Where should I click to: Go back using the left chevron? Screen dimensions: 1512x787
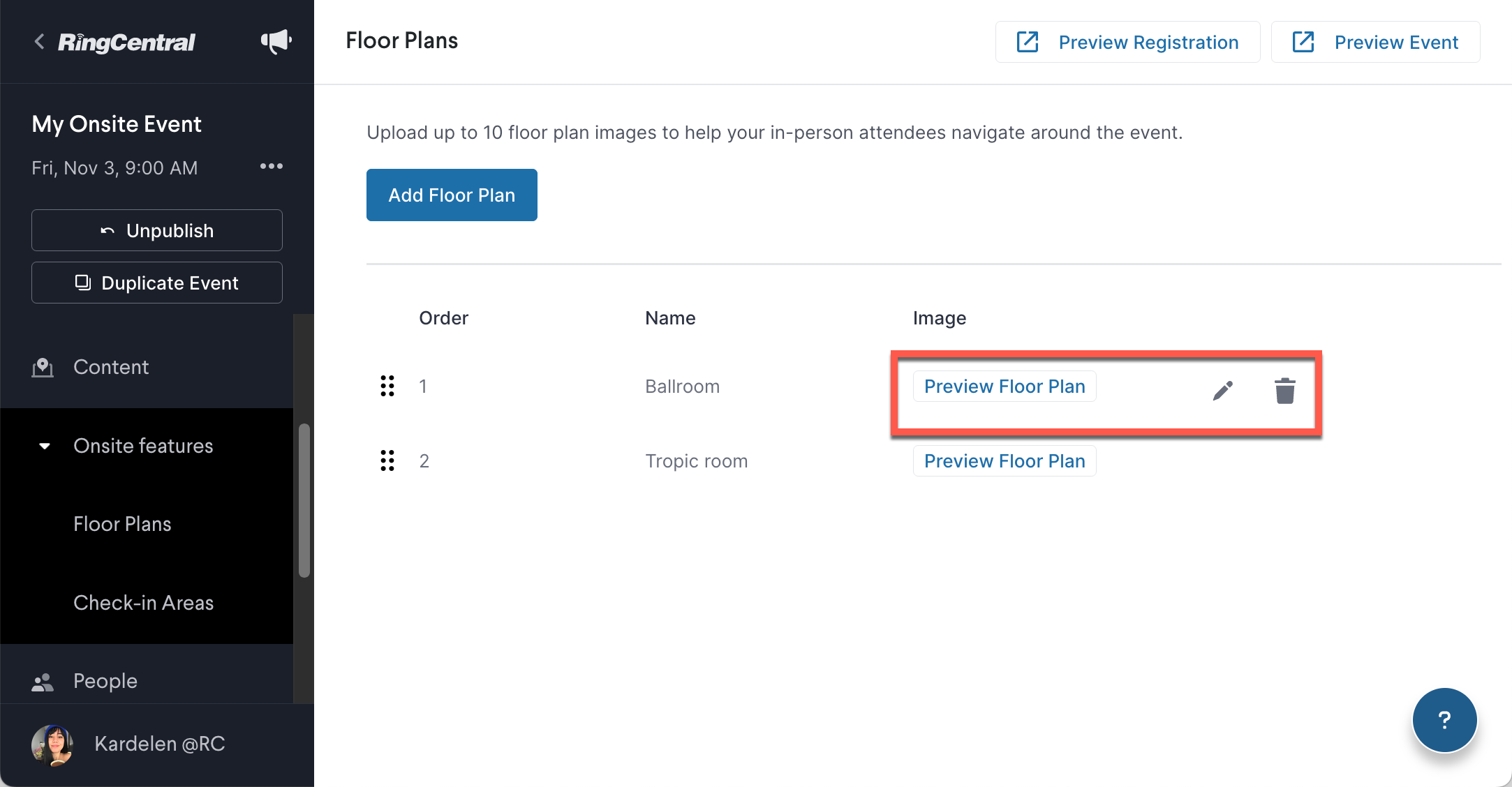(x=40, y=42)
